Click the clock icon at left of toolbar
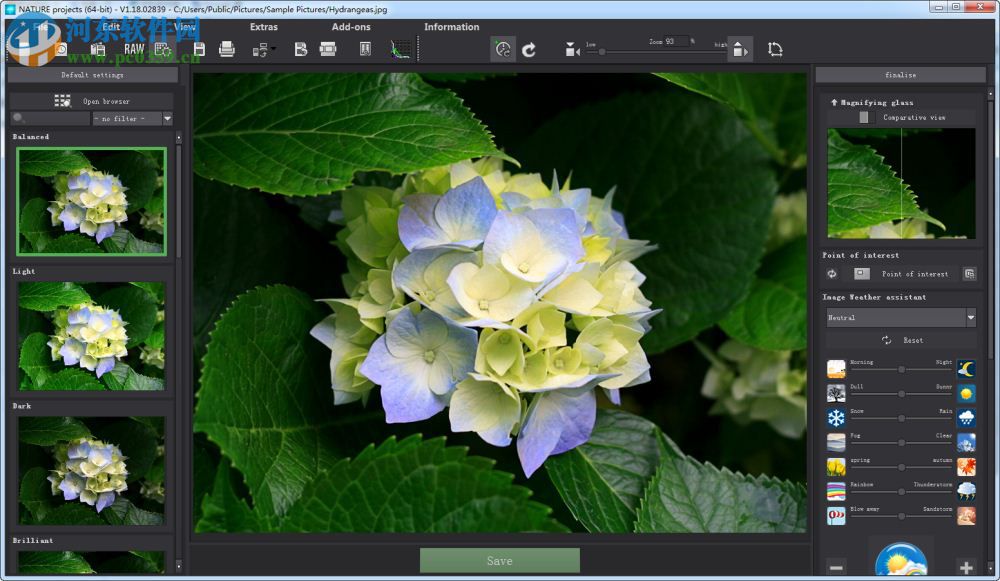Viewport: 1000px width, 581px height. point(61,50)
